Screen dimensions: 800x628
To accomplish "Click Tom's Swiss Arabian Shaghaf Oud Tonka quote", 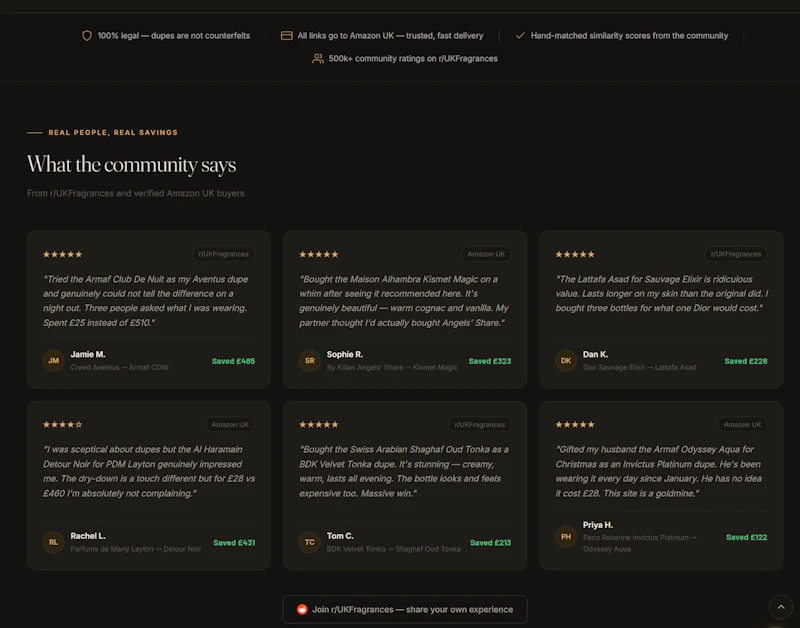I will [404, 471].
